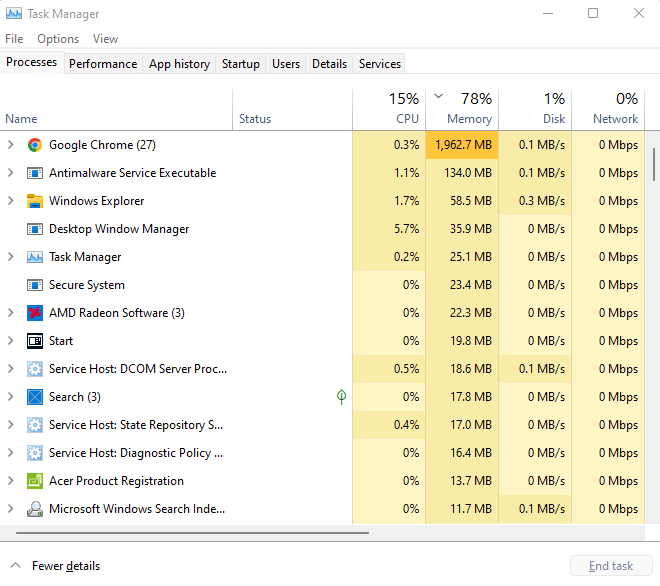Viewport: 660px width, 586px height.
Task: Click the Google Chrome process icon
Action: 35,145
